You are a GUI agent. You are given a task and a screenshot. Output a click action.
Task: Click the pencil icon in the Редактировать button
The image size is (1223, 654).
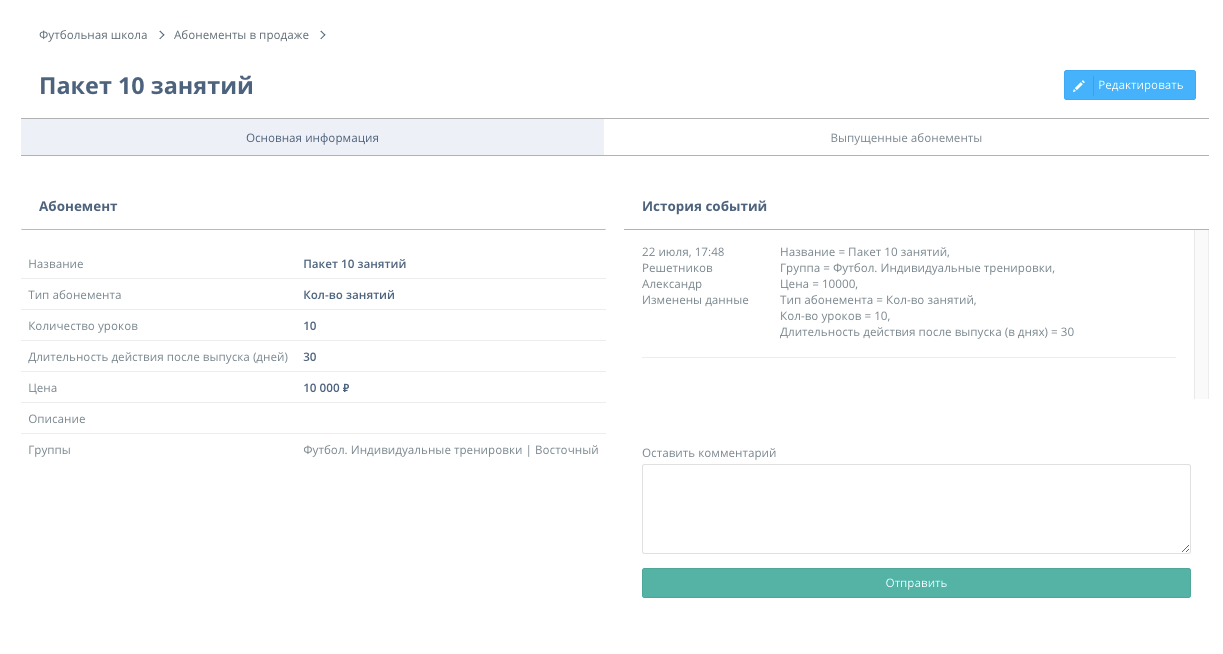(1079, 86)
